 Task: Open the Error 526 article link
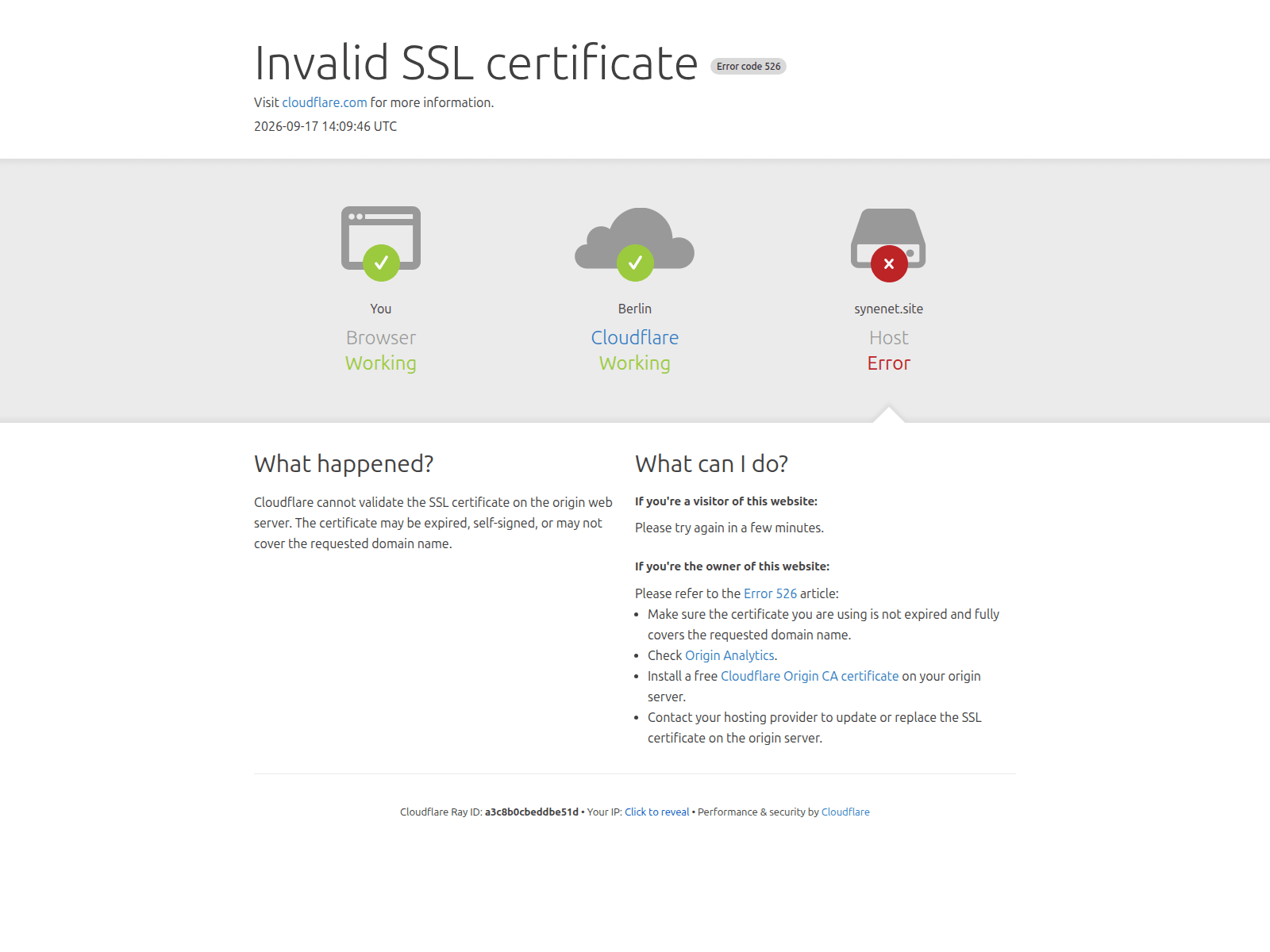tap(770, 593)
